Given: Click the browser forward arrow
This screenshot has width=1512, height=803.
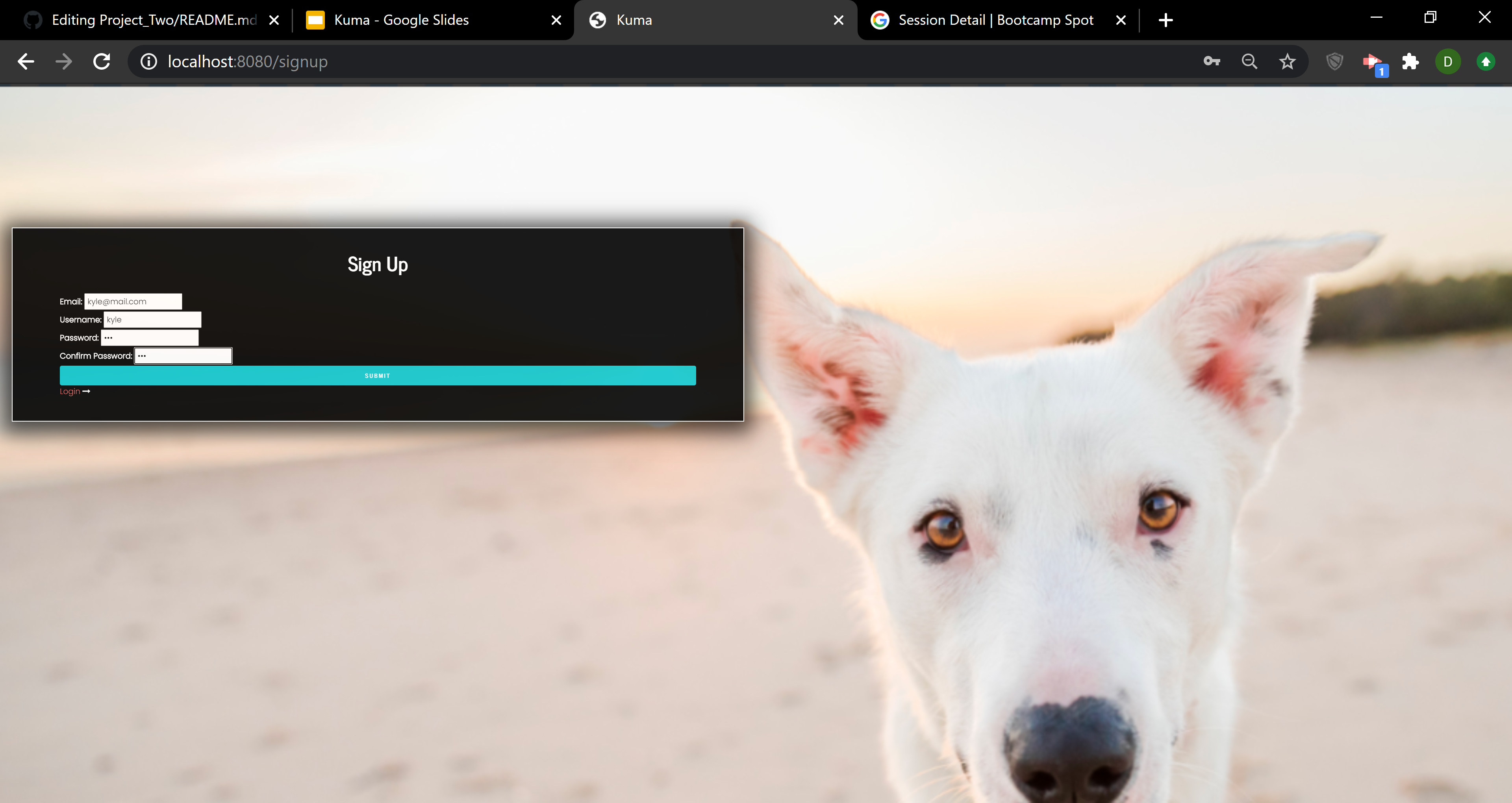Looking at the screenshot, I should pyautogui.click(x=63, y=62).
